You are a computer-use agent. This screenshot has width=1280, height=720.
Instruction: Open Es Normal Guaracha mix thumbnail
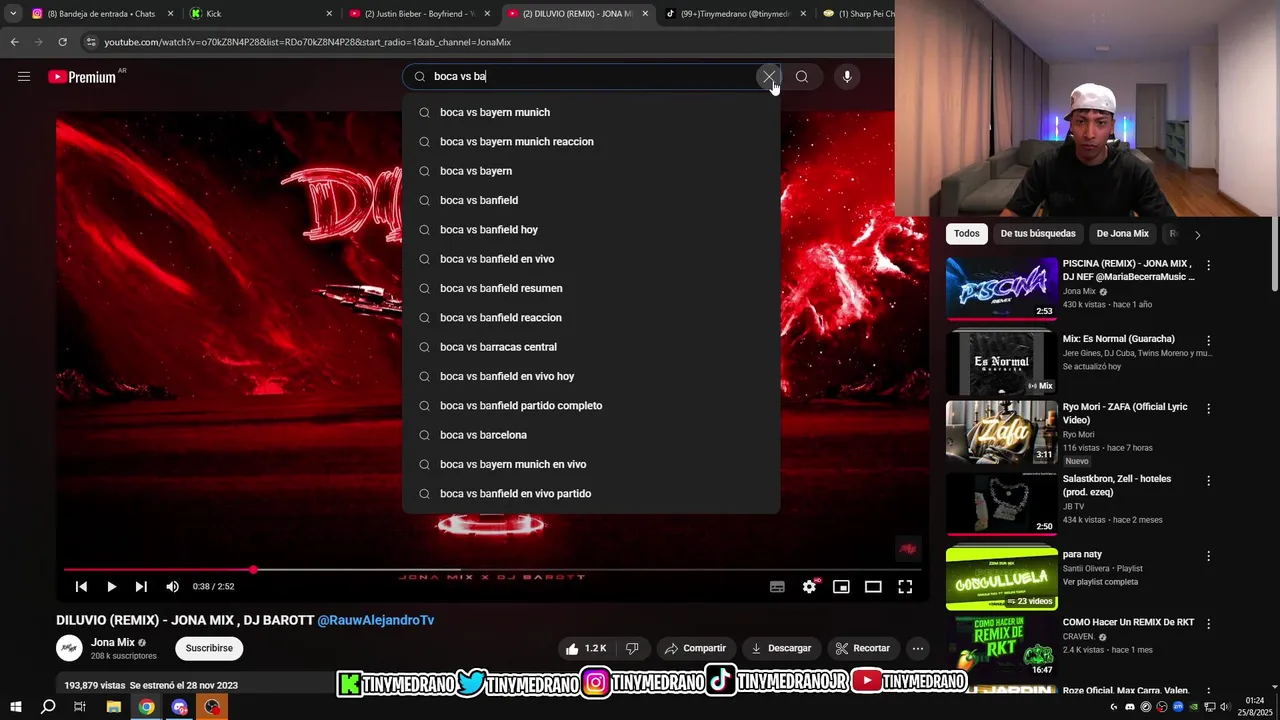tap(1002, 361)
